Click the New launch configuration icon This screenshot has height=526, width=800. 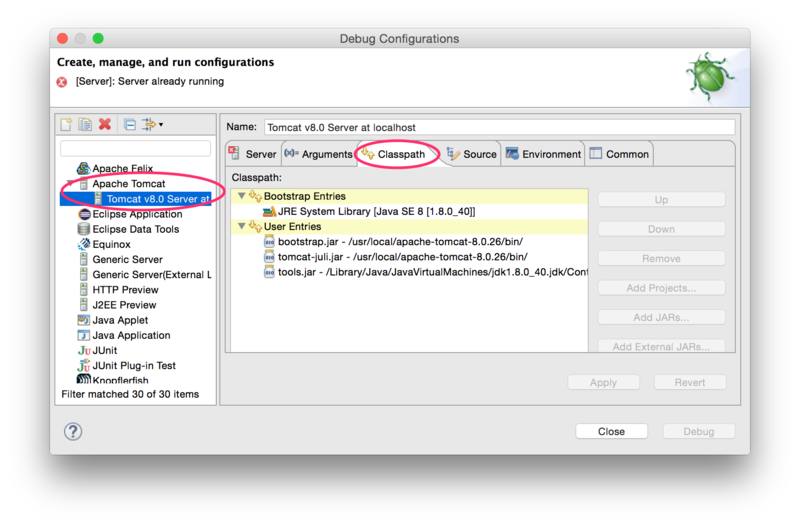click(x=66, y=124)
